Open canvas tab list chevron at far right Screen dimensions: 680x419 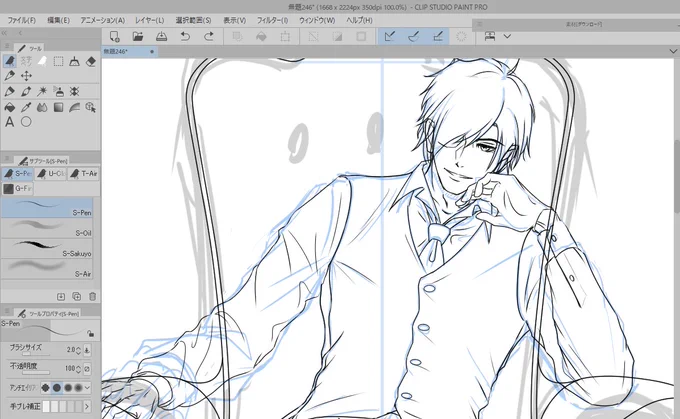pos(673,51)
